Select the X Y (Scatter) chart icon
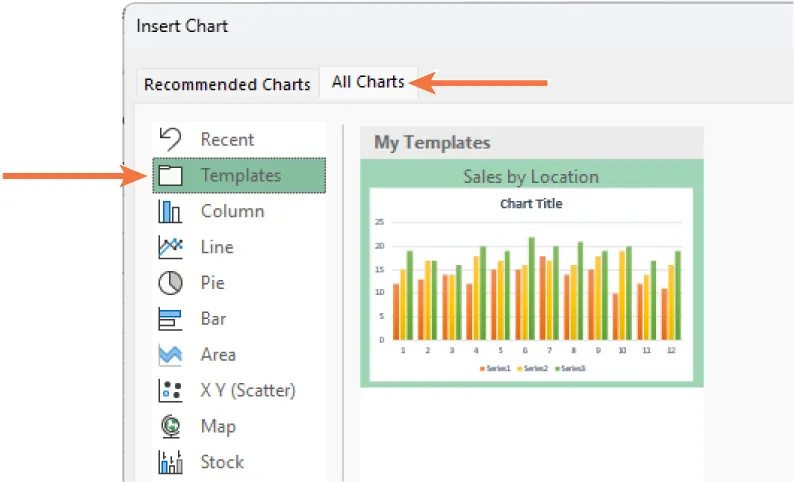 click(x=170, y=391)
